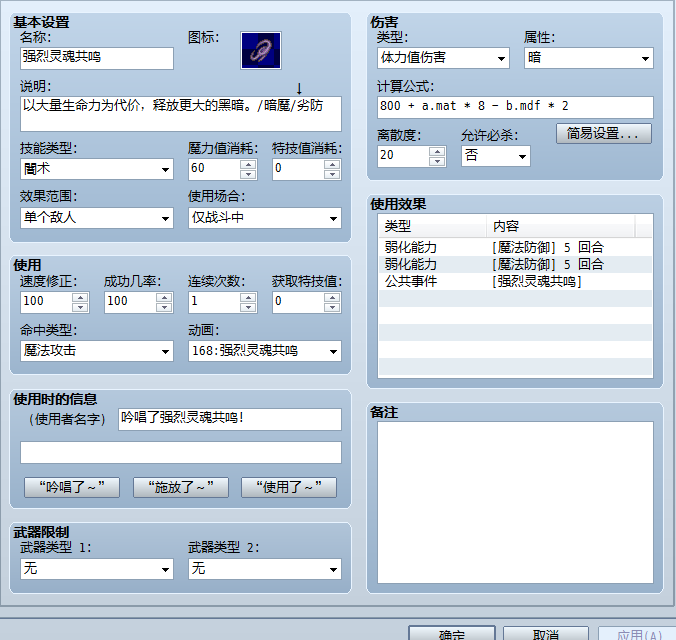Image resolution: width=676 pixels, height=640 pixels.
Task: Increase 魔力值消耗 with up arrow
Action: [x=248, y=164]
